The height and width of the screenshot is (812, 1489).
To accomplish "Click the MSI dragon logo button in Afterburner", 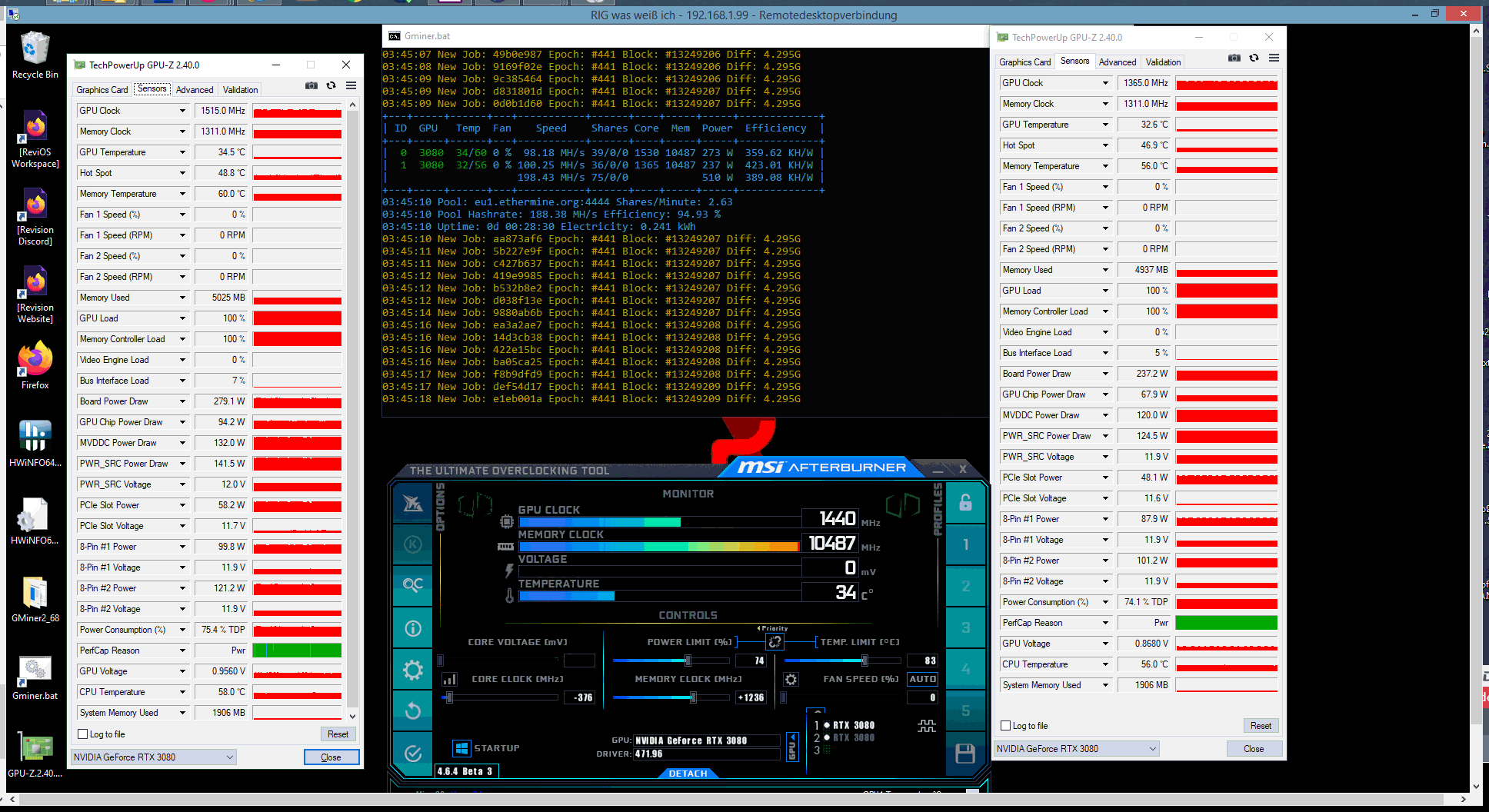I will coord(413,503).
